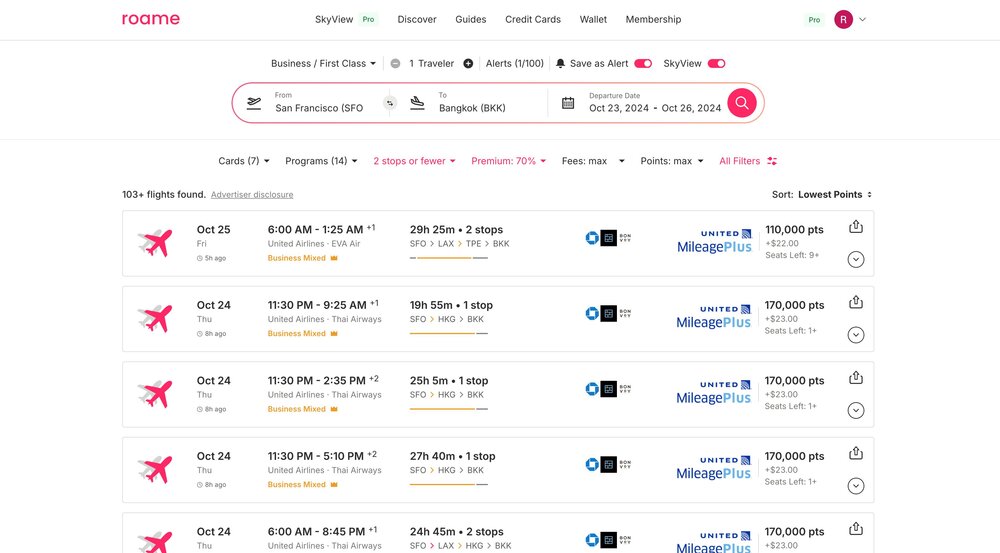Click the Bilt card icon on 27h 40m flight
The height and width of the screenshot is (553, 1000).
tap(608, 464)
